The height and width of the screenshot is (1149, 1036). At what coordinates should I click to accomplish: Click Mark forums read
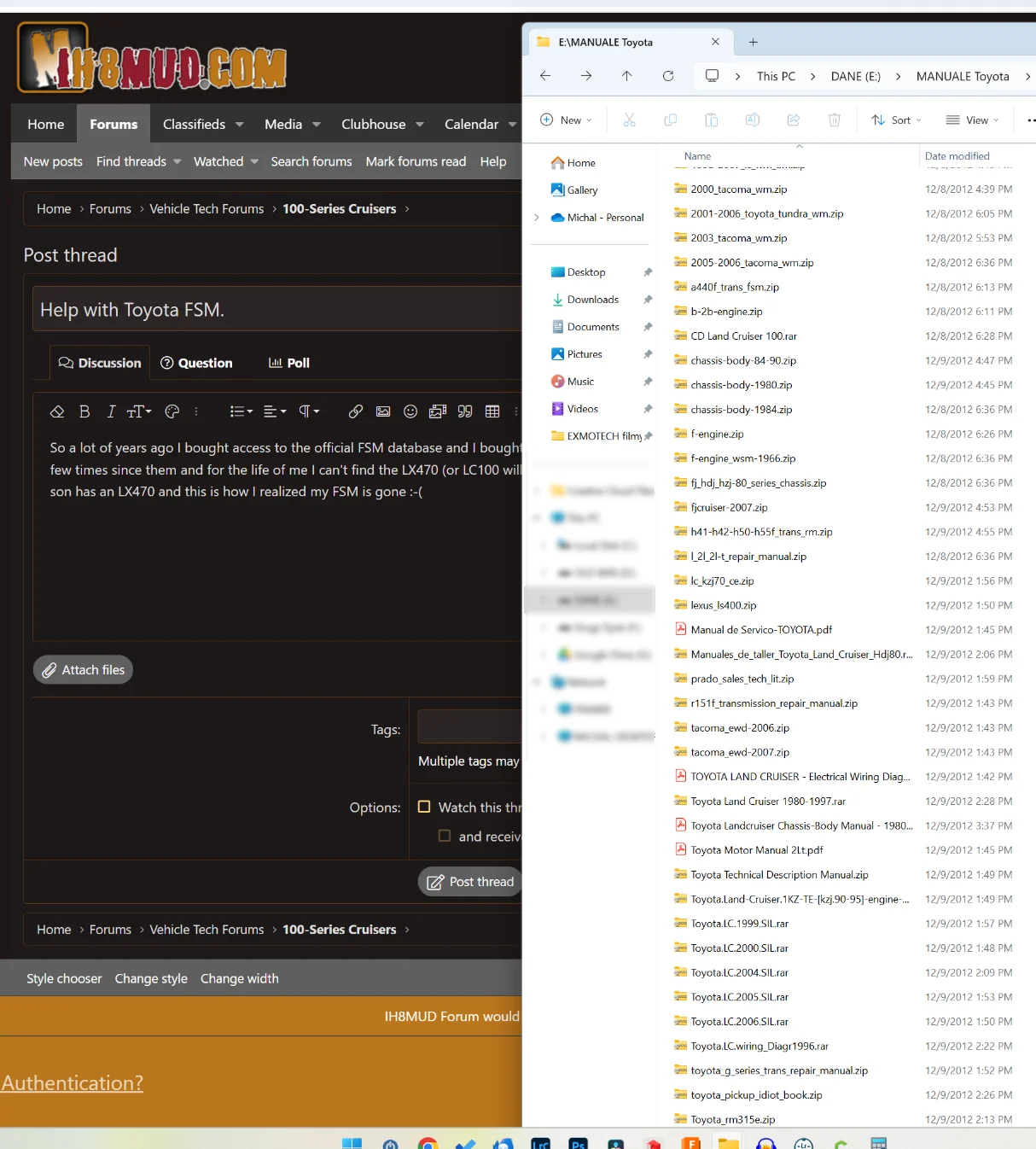[x=416, y=161]
